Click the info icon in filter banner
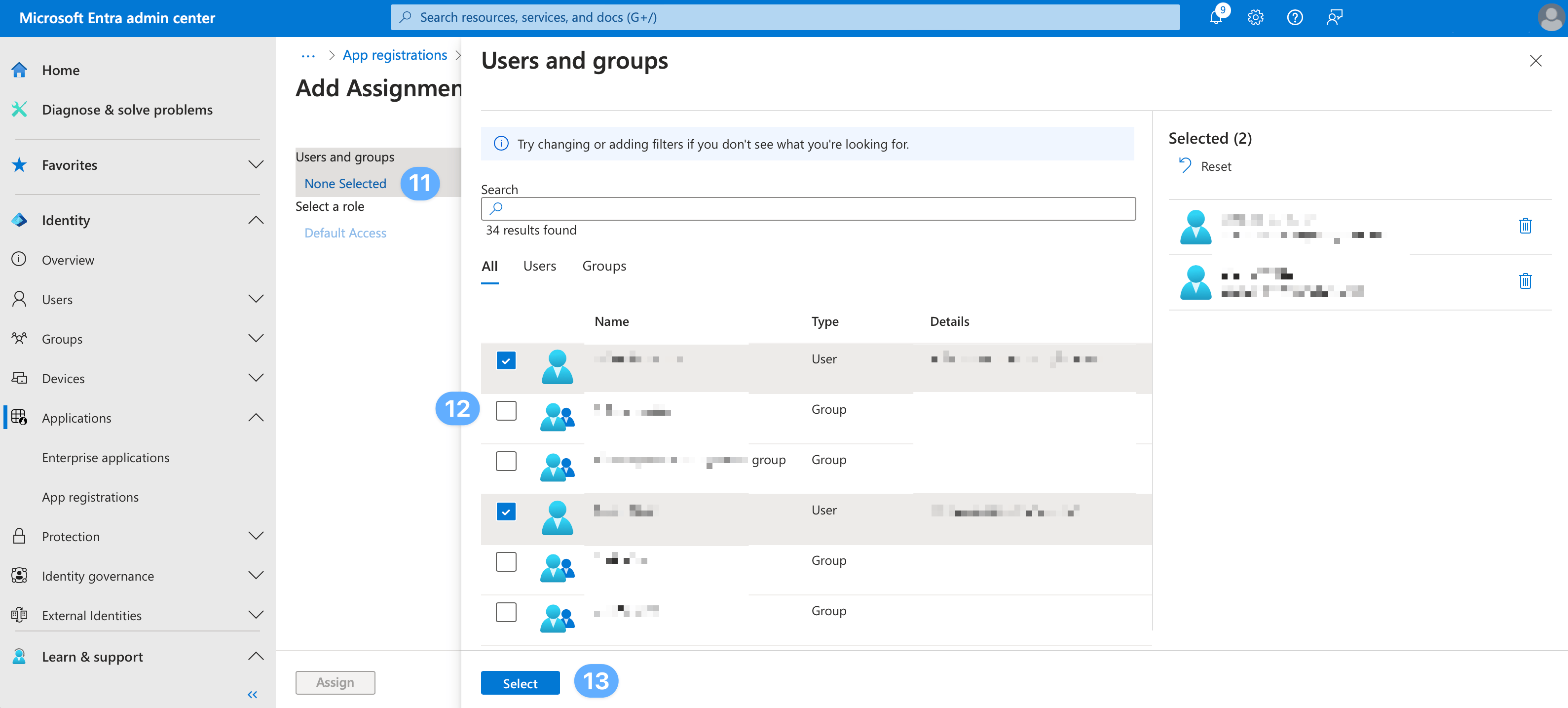 [501, 144]
